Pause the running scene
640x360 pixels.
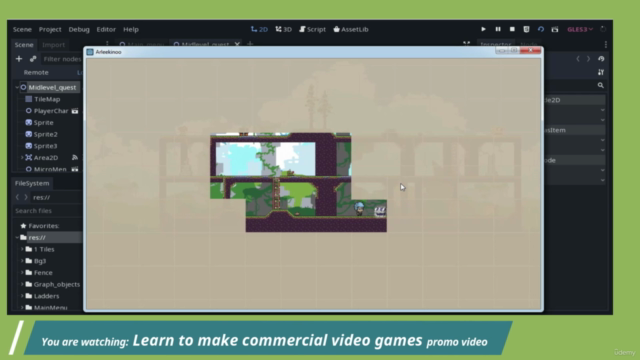click(498, 29)
